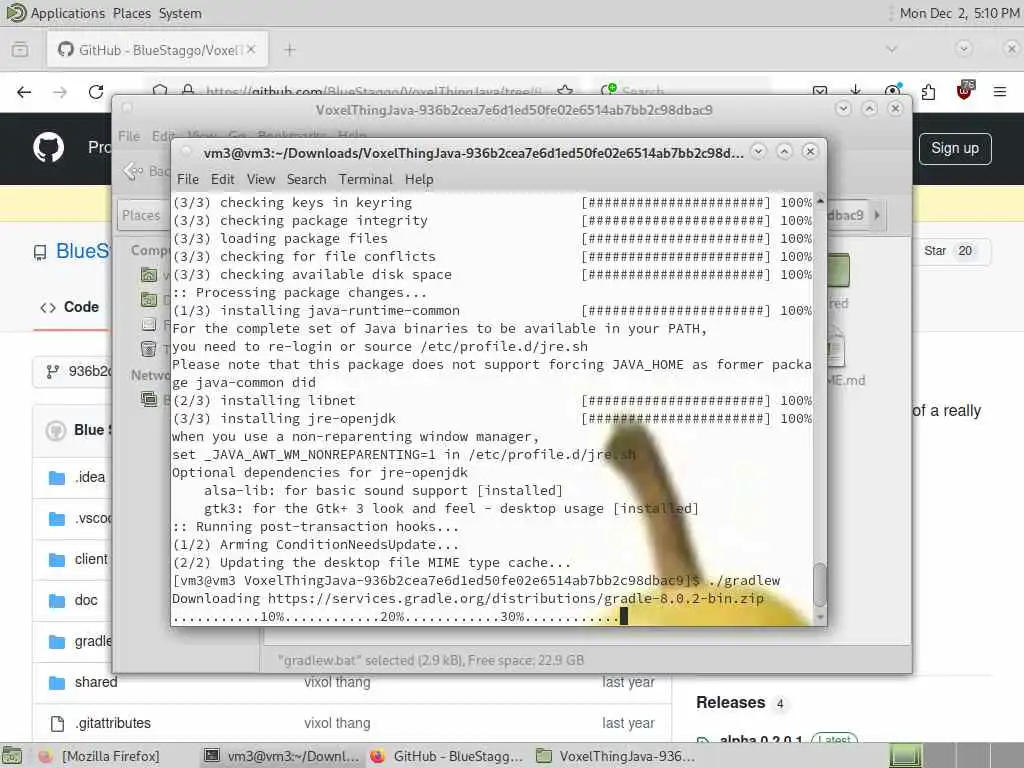1024x768 pixels.
Task: Open the terminal File menu
Action: [187, 179]
